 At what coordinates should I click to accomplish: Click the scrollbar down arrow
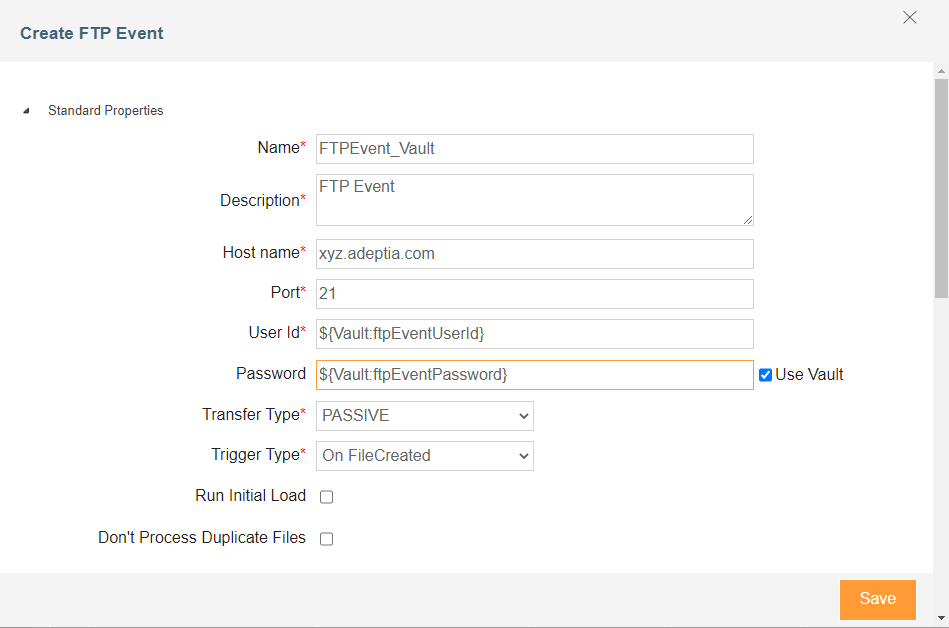pyautogui.click(x=940, y=616)
